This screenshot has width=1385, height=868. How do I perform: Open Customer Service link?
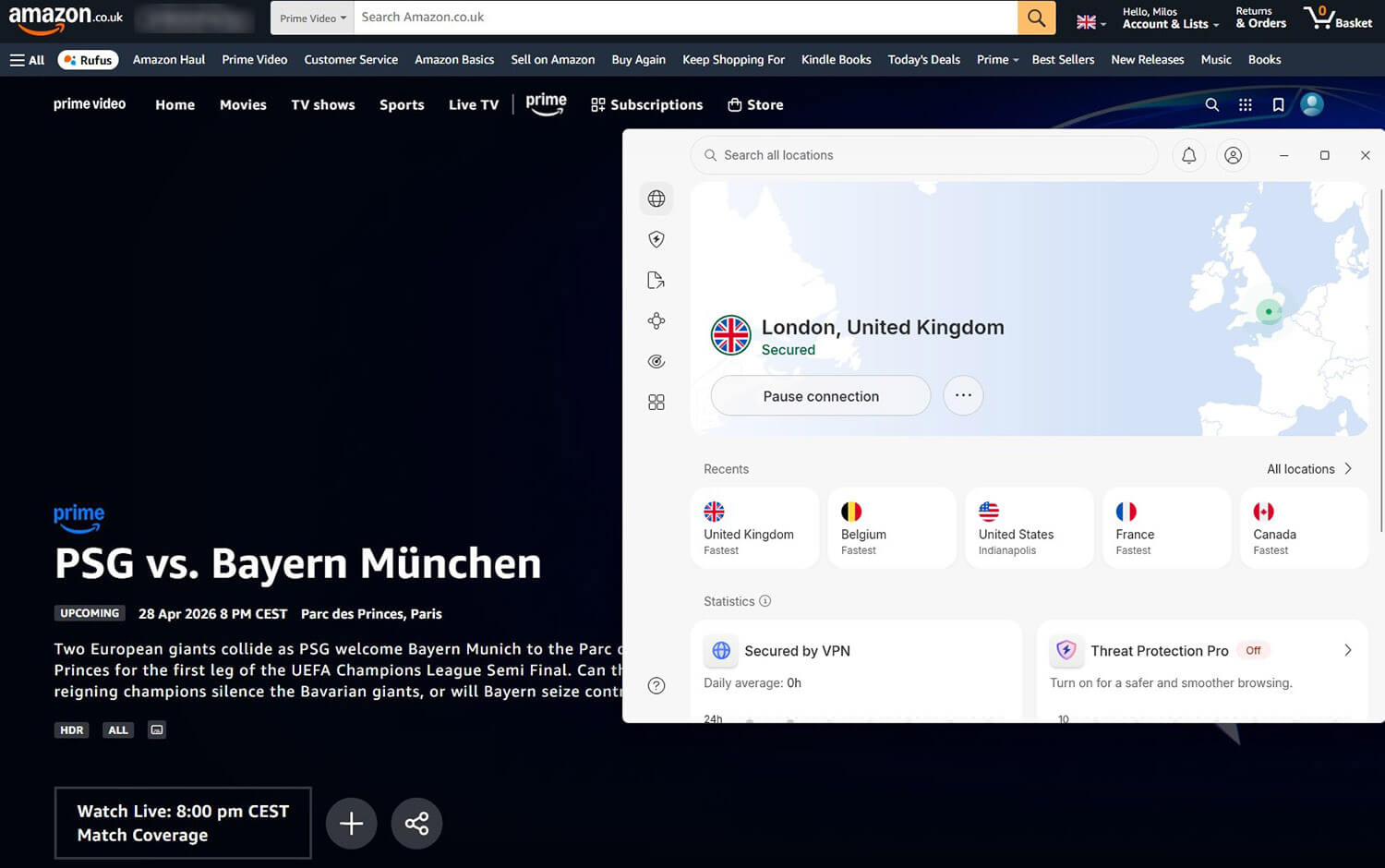(351, 60)
